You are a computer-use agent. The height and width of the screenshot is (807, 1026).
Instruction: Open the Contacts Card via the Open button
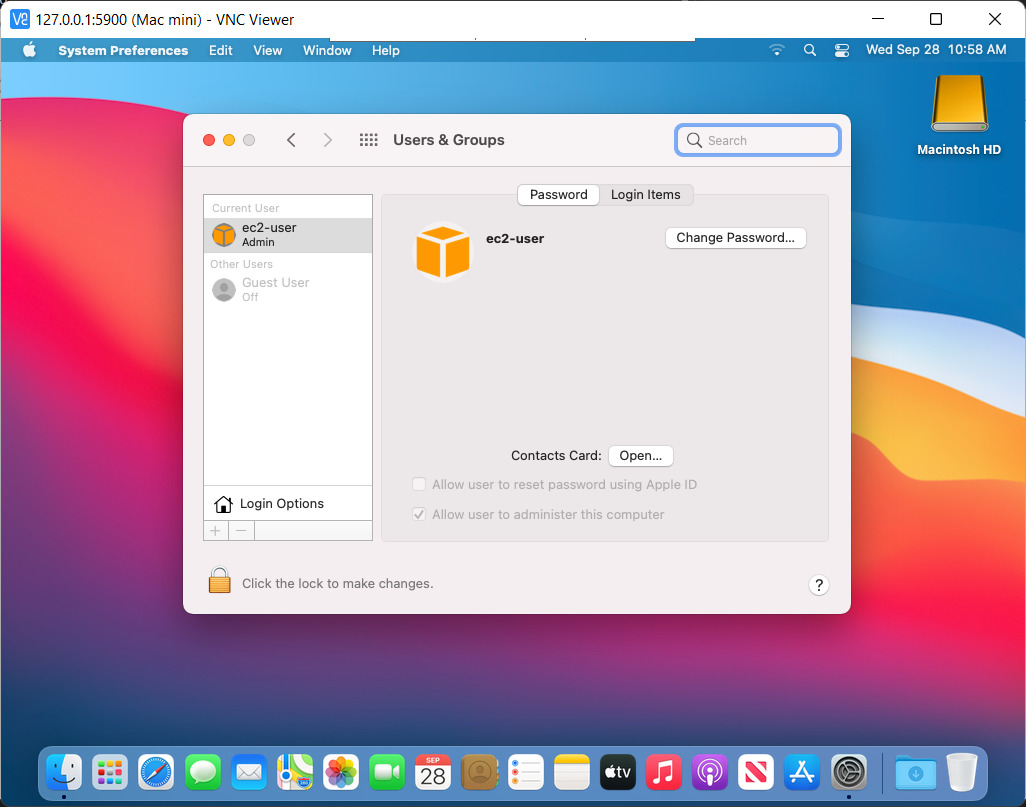click(x=640, y=455)
